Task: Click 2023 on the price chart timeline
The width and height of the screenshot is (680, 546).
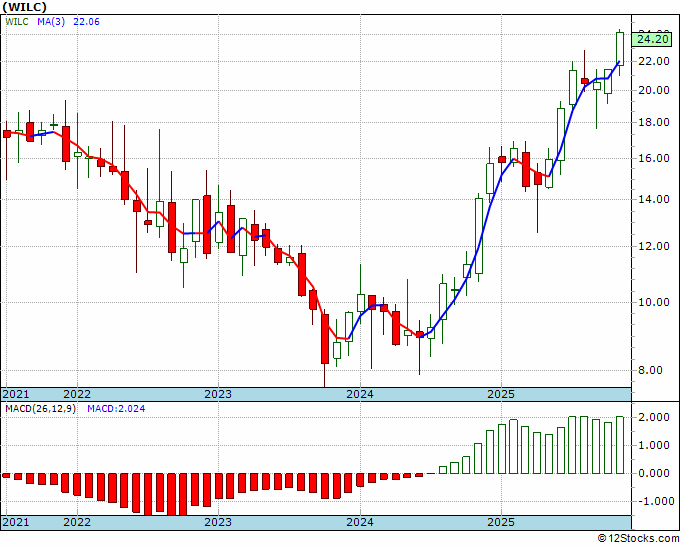Action: [x=218, y=394]
